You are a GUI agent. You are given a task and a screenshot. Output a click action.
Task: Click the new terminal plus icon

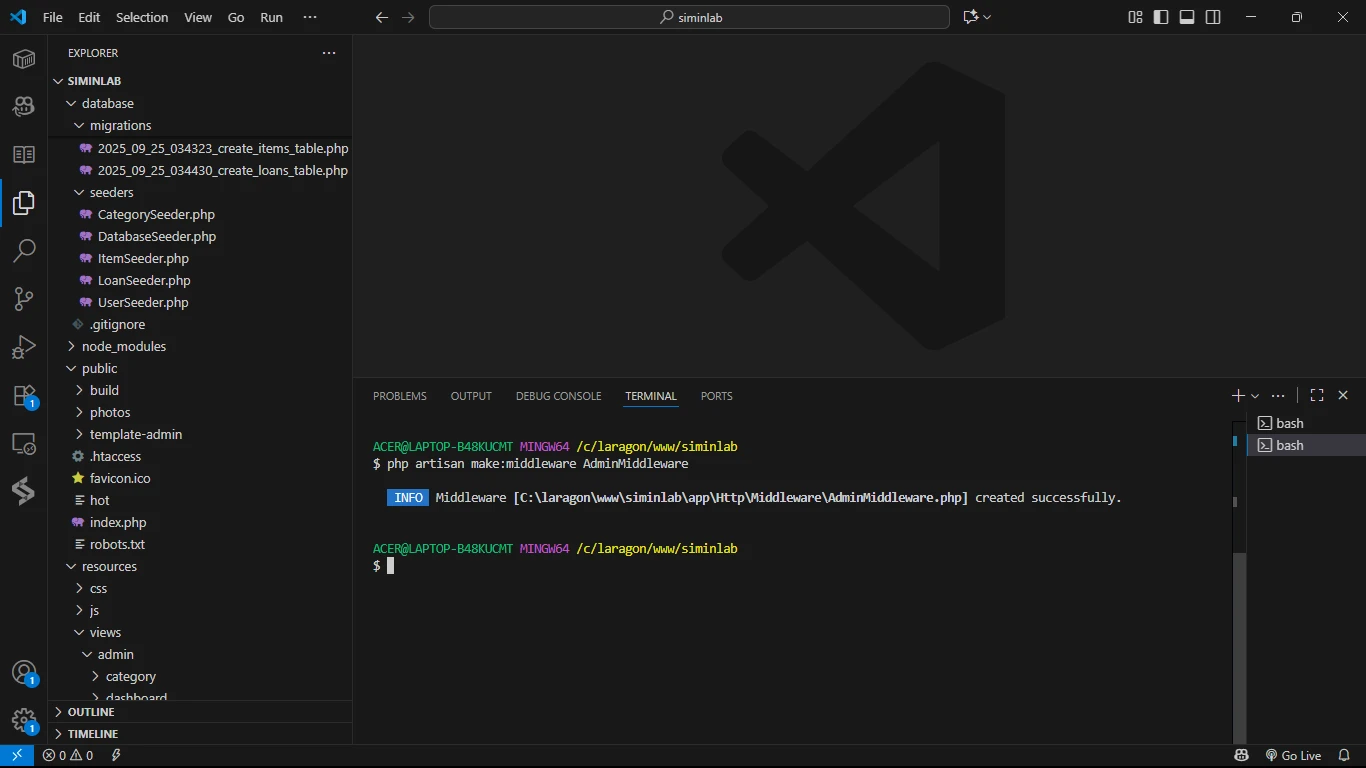(x=1238, y=396)
